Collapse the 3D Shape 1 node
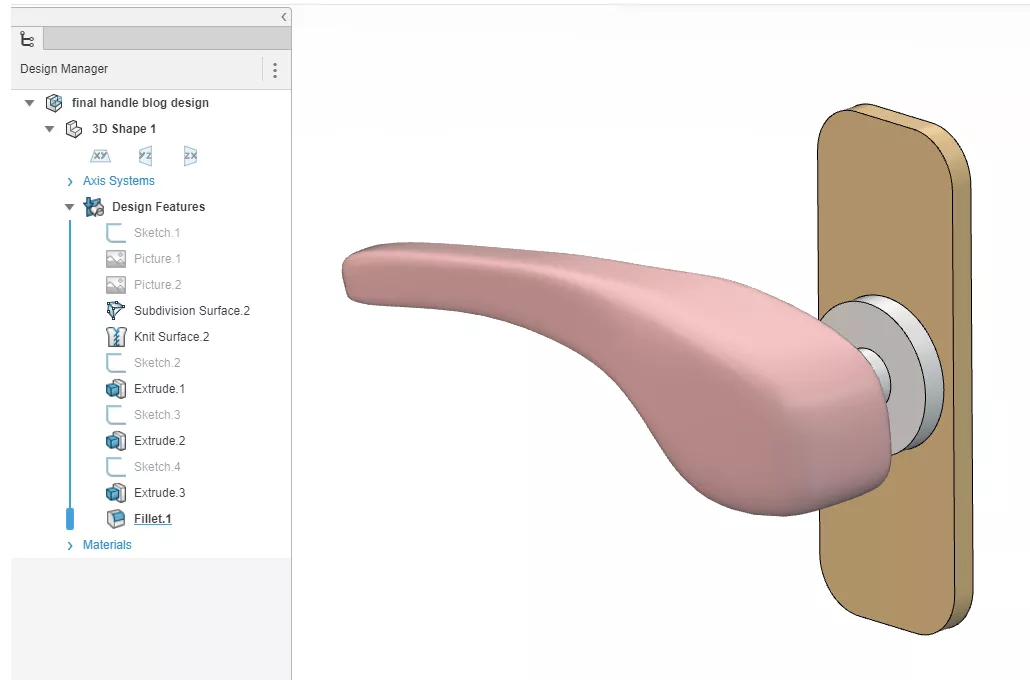Screen dimensions: 1030x680 49,128
